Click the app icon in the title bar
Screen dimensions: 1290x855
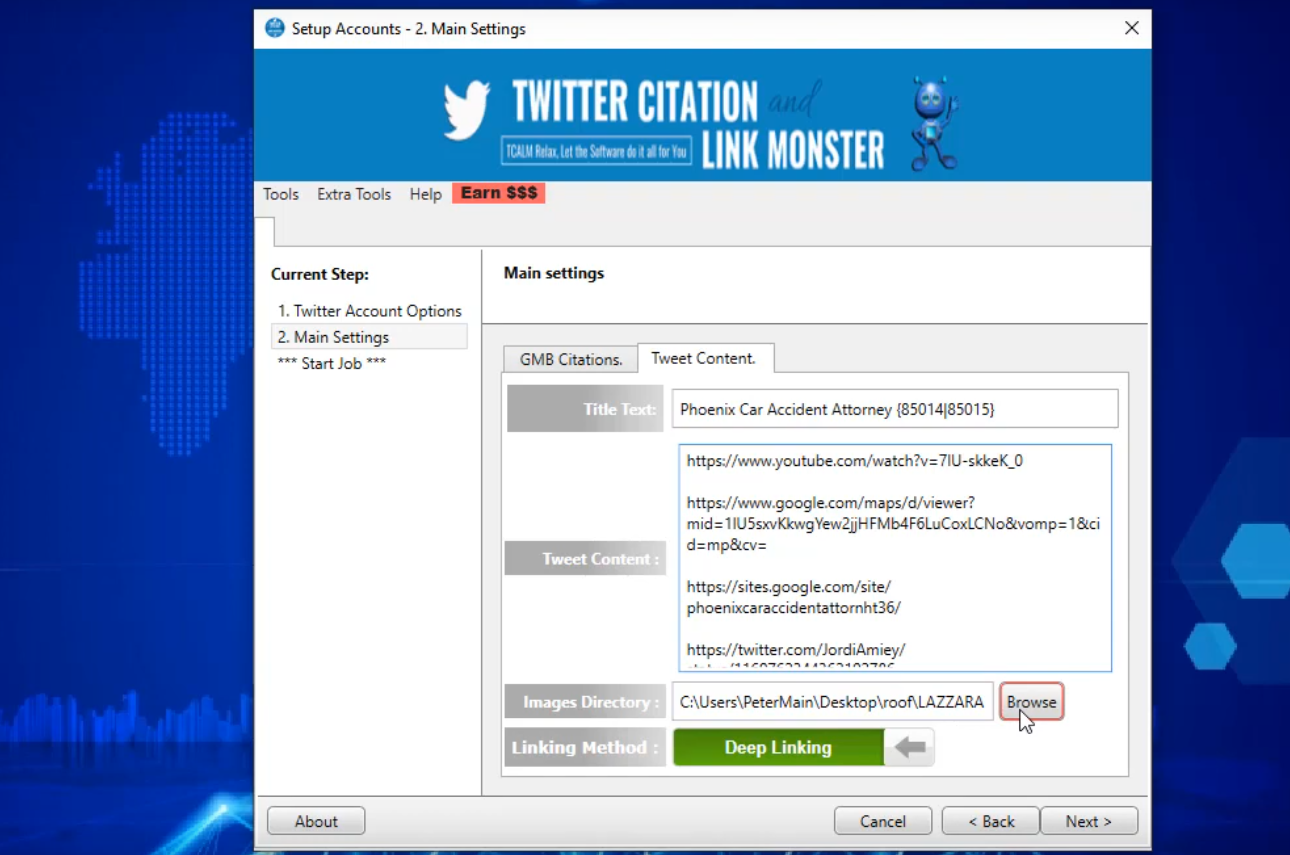point(274,28)
